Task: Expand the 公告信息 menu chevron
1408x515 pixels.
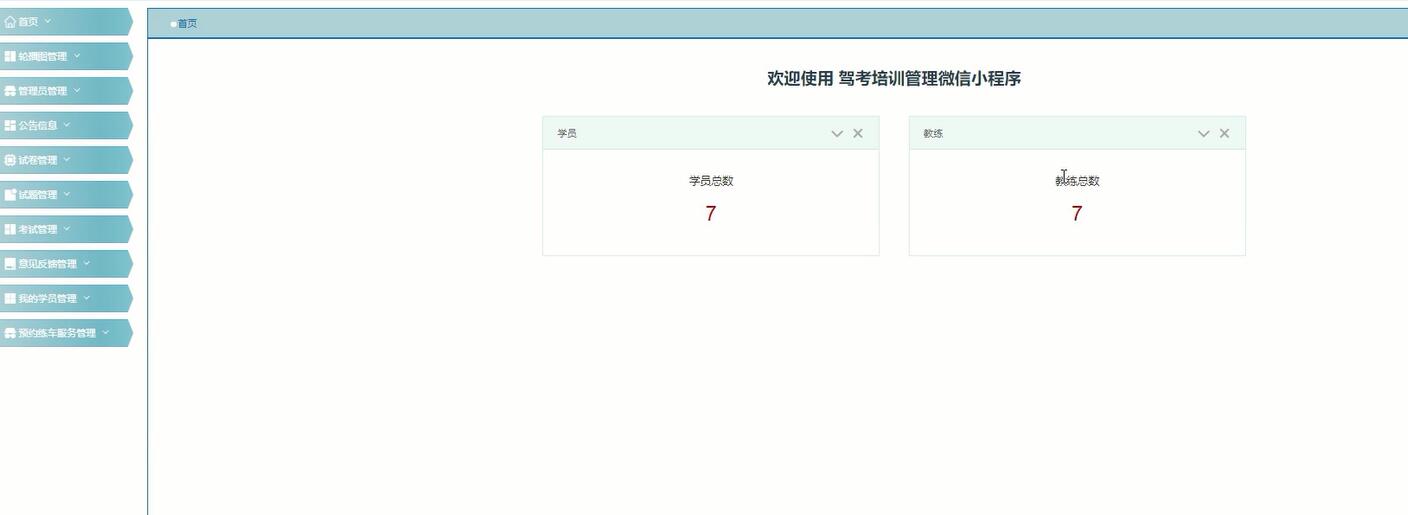Action: [x=67, y=125]
